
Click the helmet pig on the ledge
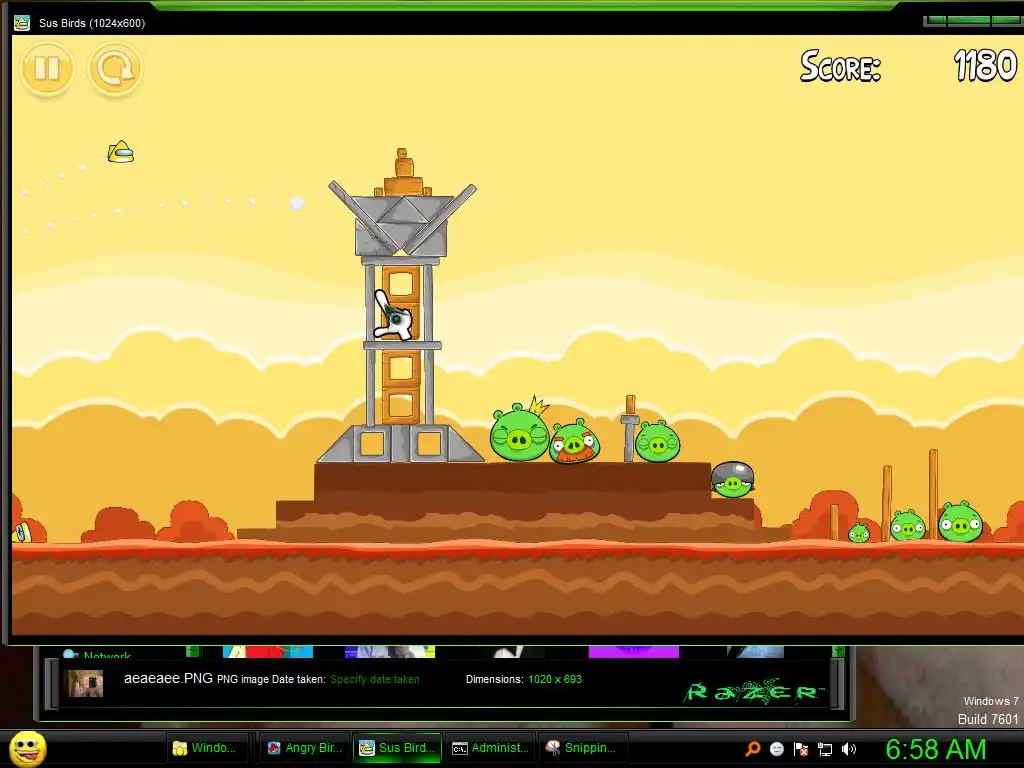click(x=732, y=480)
